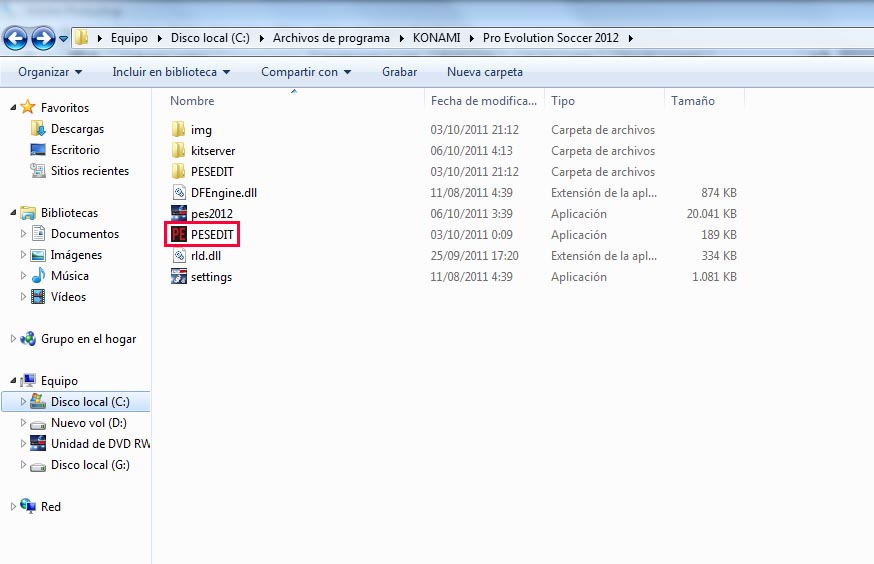The width and height of the screenshot is (874, 564).
Task: Collapse the Bibliotecas section
Action: coord(13,212)
